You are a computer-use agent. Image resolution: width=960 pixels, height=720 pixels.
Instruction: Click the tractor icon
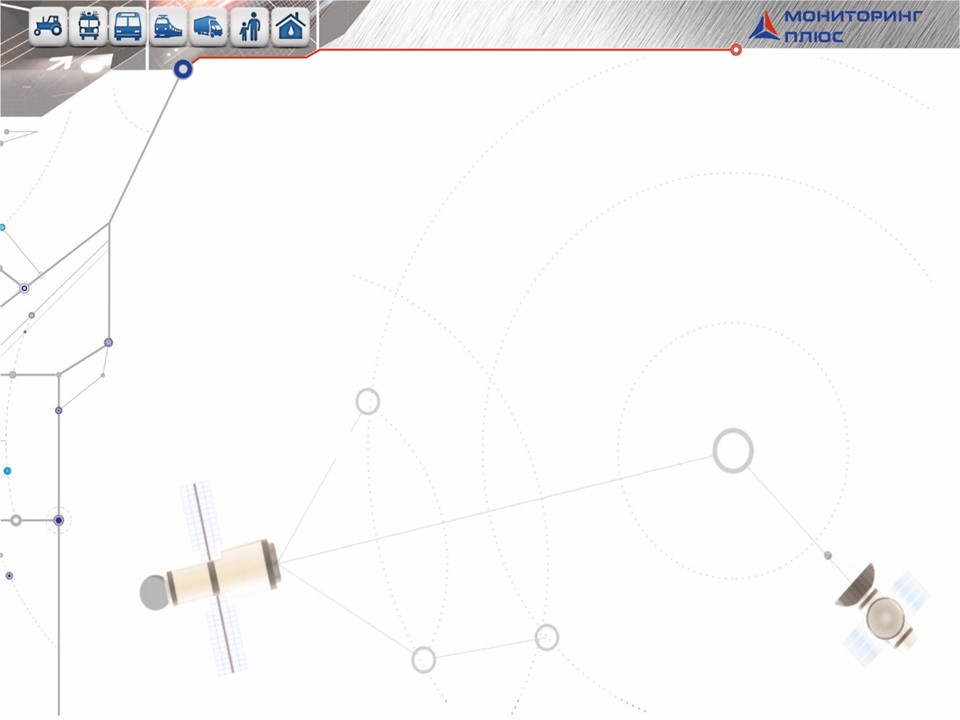click(x=48, y=26)
